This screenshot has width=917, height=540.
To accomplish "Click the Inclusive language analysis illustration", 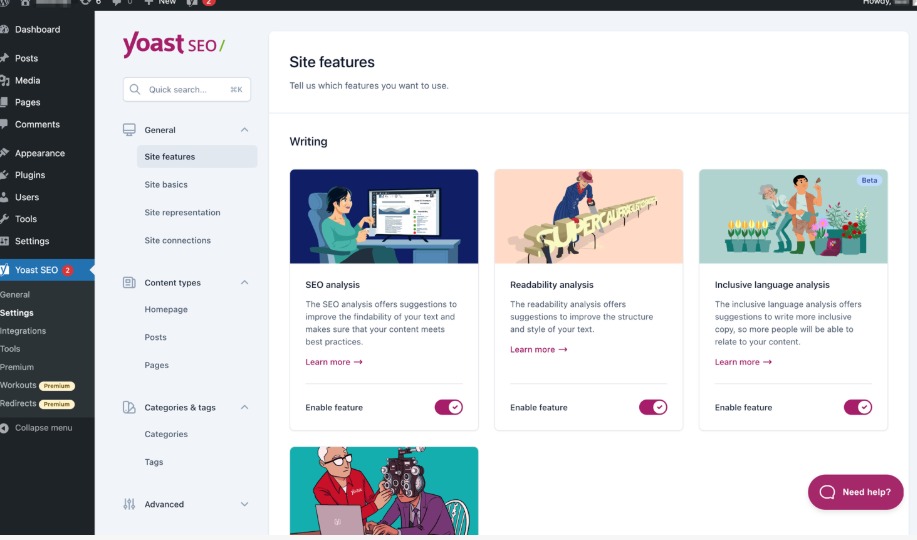I will point(793,216).
